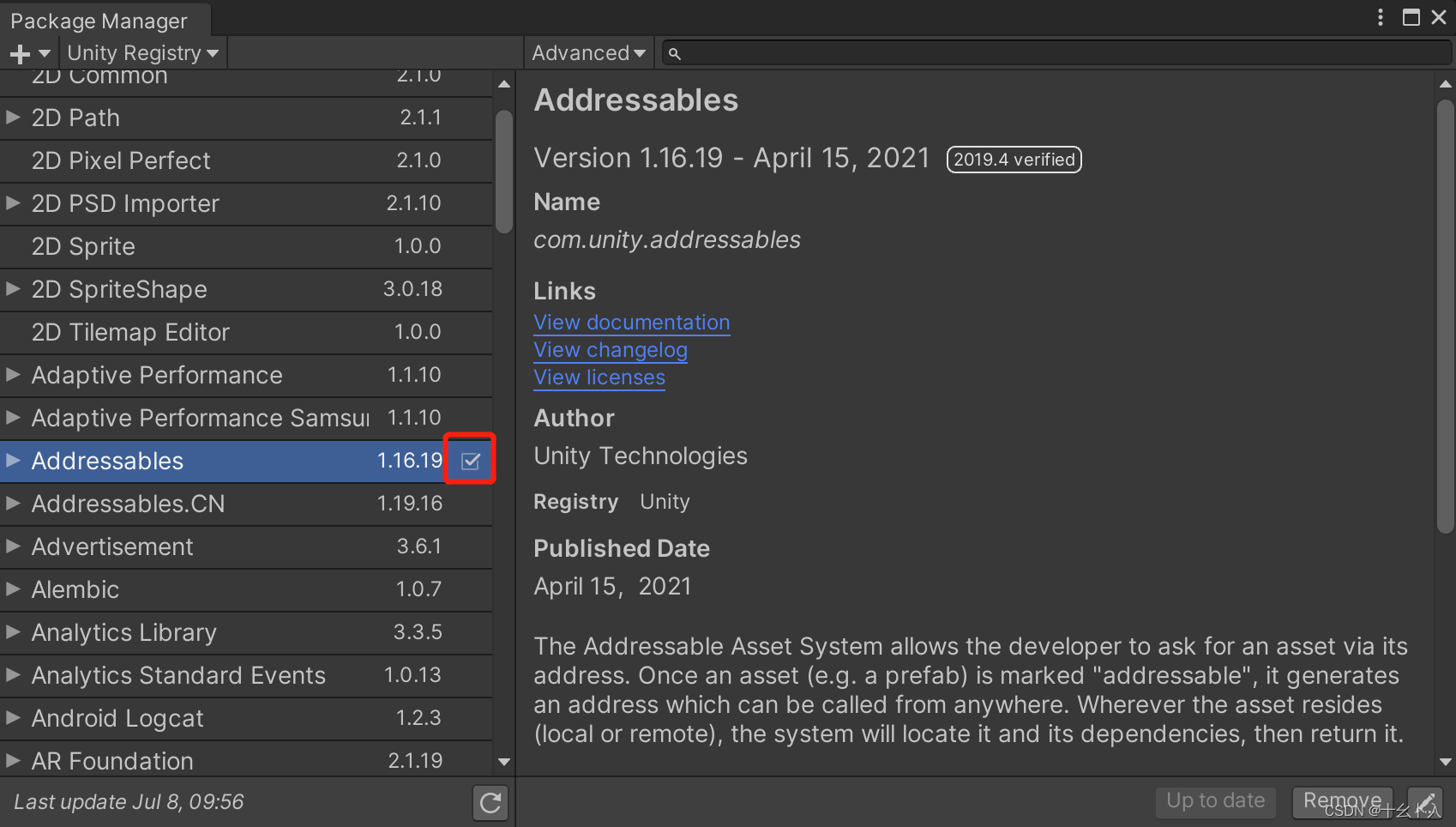Select 2D Path in the package list
The height and width of the screenshot is (827, 1456).
pyautogui.click(x=246, y=118)
